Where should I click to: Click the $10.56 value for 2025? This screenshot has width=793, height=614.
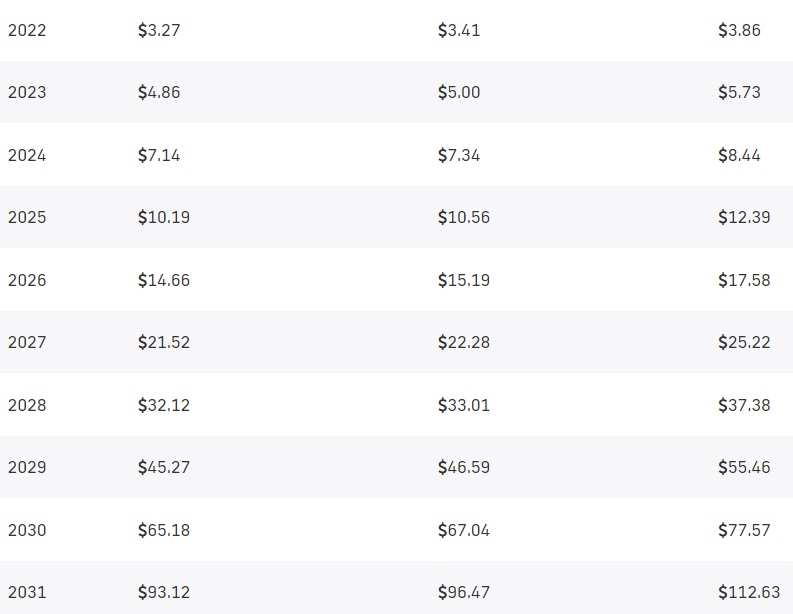464,217
